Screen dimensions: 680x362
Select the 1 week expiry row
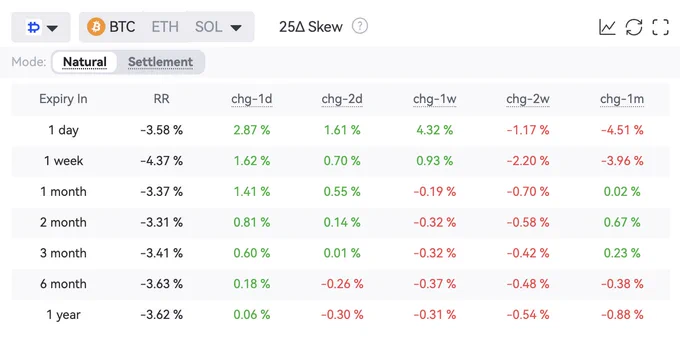(340, 161)
